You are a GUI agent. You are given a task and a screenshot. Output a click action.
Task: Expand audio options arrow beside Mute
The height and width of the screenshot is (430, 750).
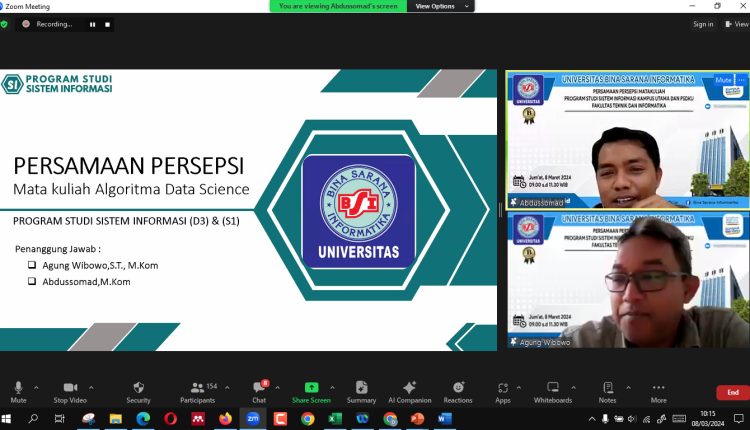(36, 387)
